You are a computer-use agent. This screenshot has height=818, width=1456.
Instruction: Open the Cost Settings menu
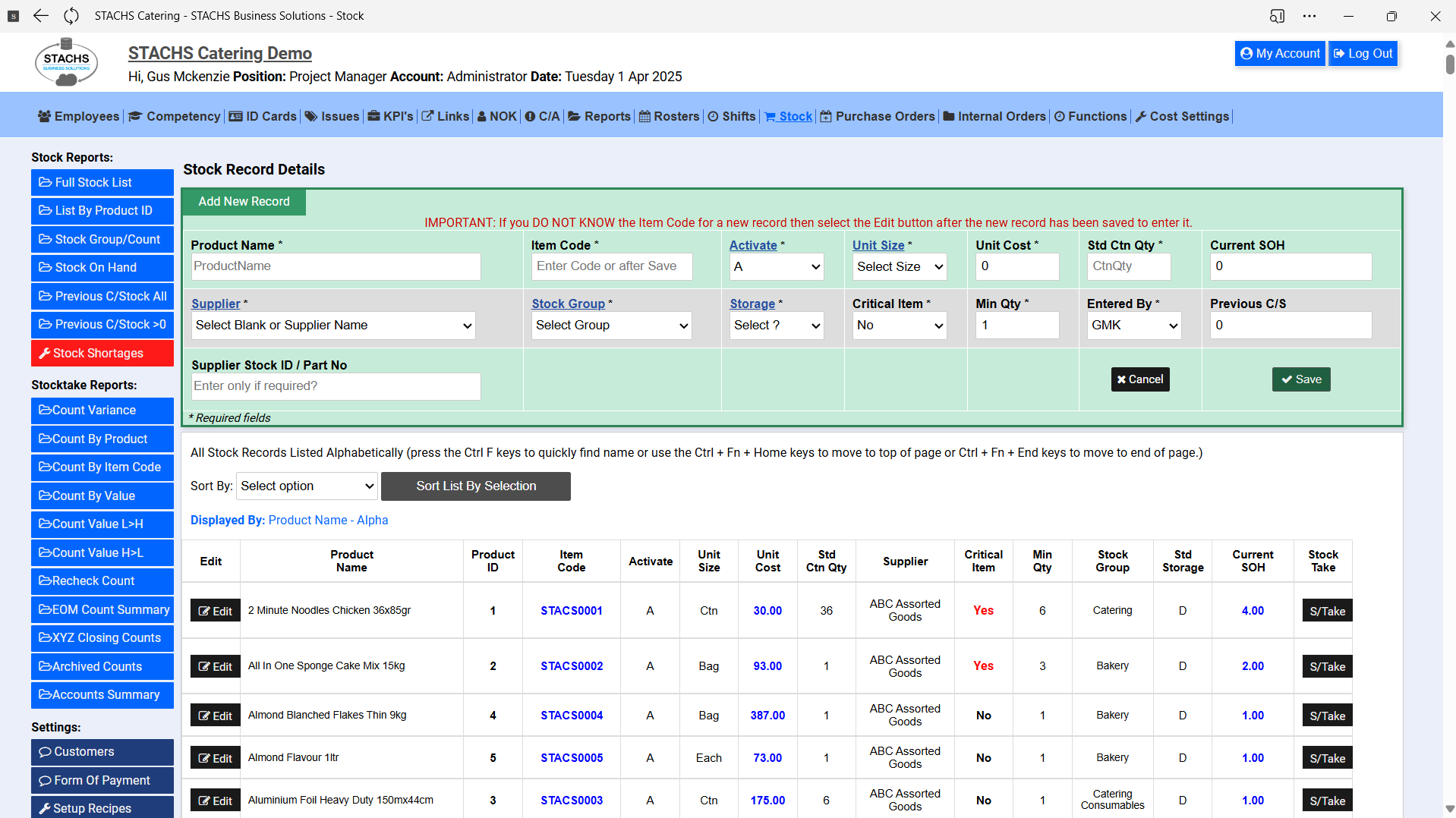1182,116
